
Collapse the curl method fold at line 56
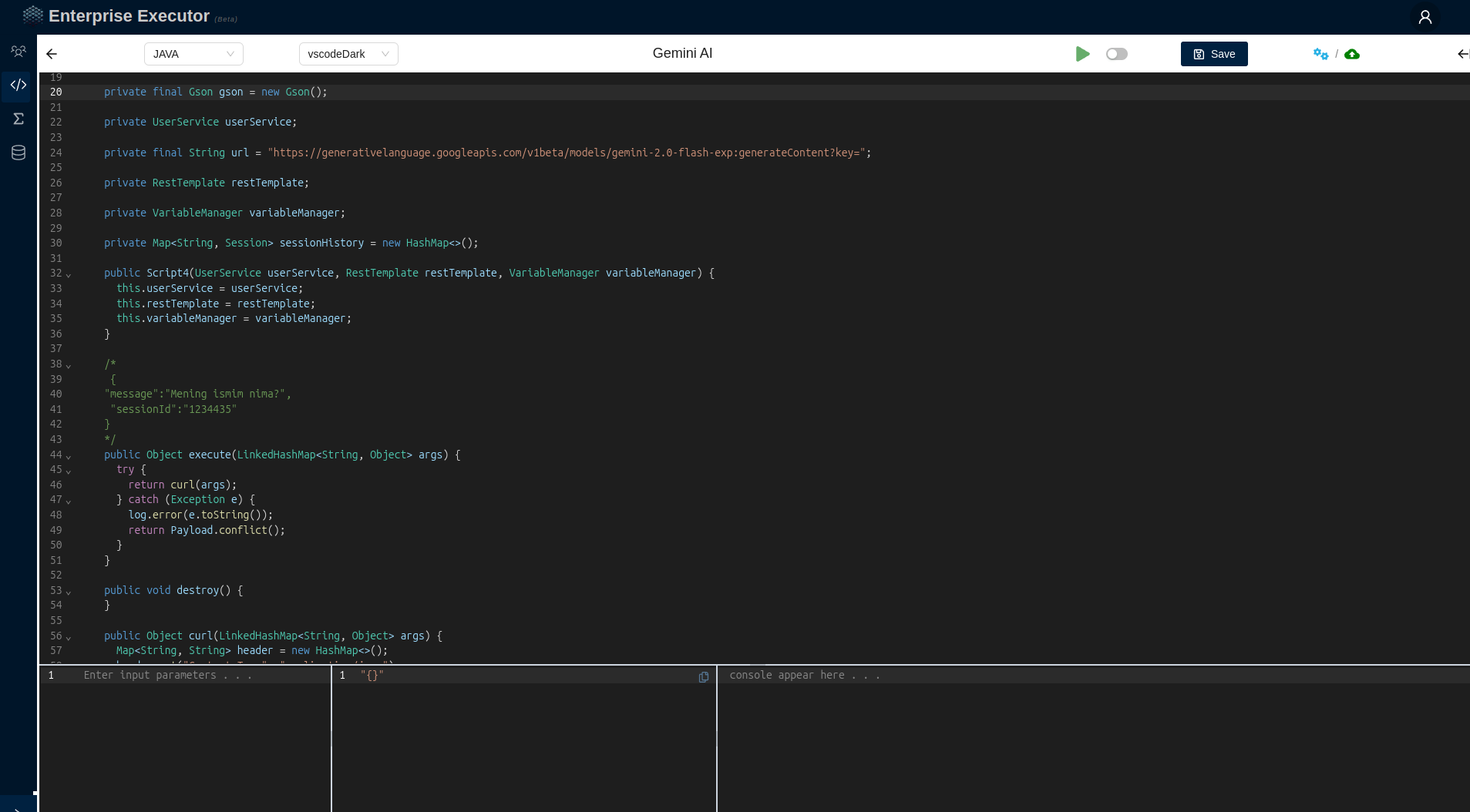click(69, 637)
